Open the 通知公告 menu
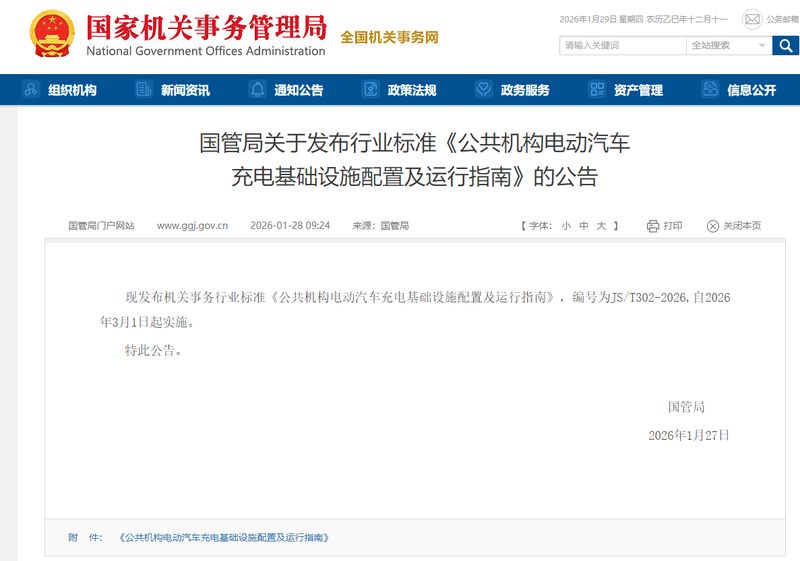The height and width of the screenshot is (561, 800). coord(298,90)
